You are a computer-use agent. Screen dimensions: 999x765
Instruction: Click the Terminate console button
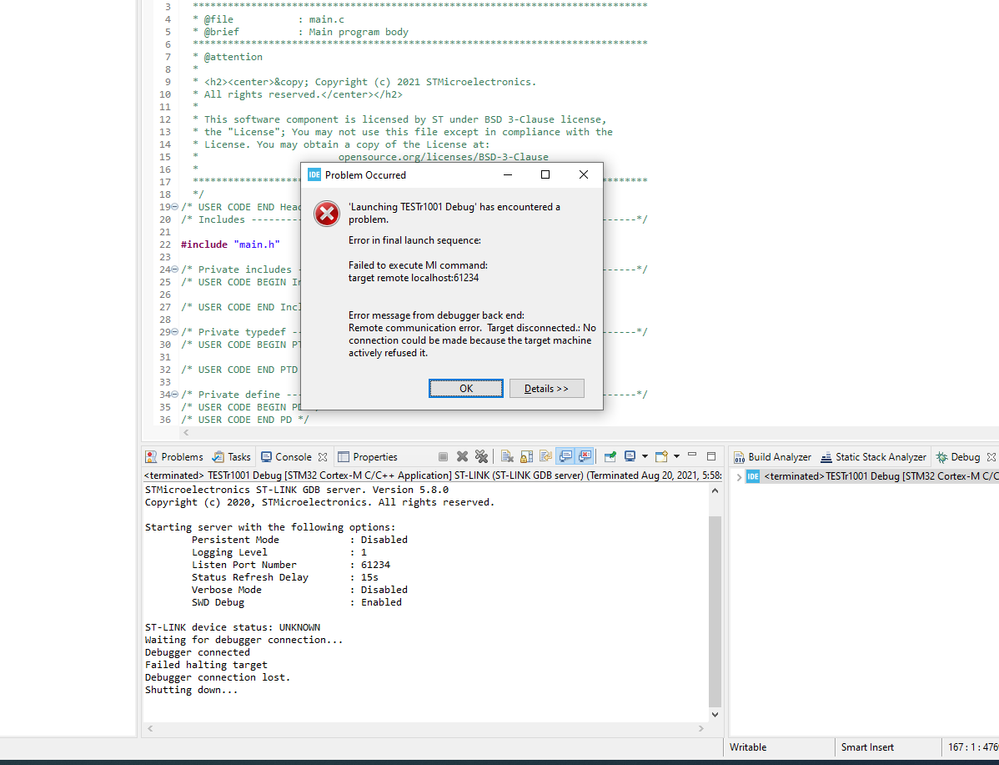point(443,457)
